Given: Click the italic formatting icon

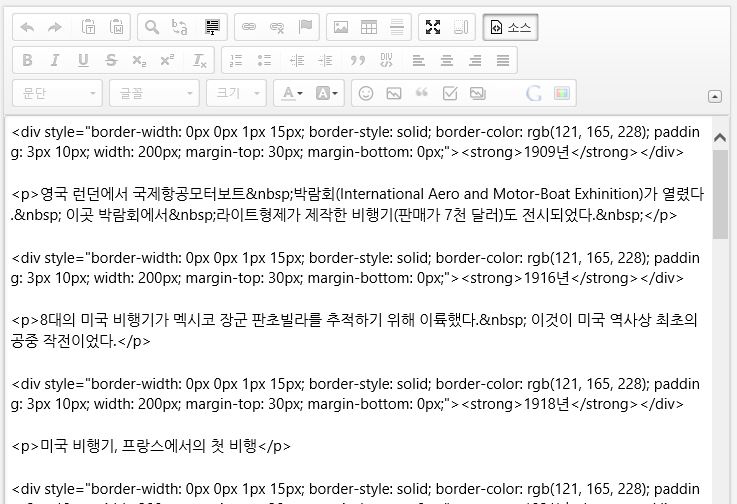Looking at the screenshot, I should [55, 60].
